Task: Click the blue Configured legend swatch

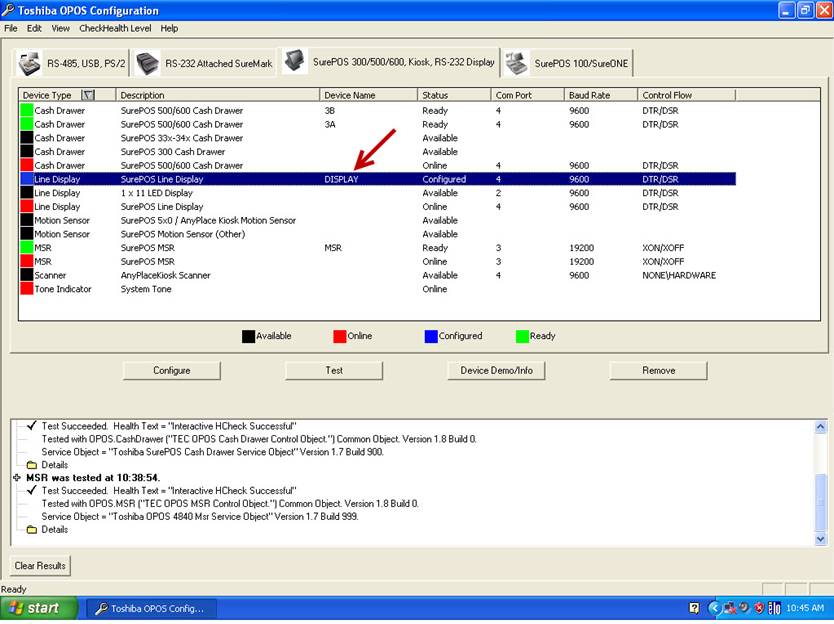Action: (430, 336)
